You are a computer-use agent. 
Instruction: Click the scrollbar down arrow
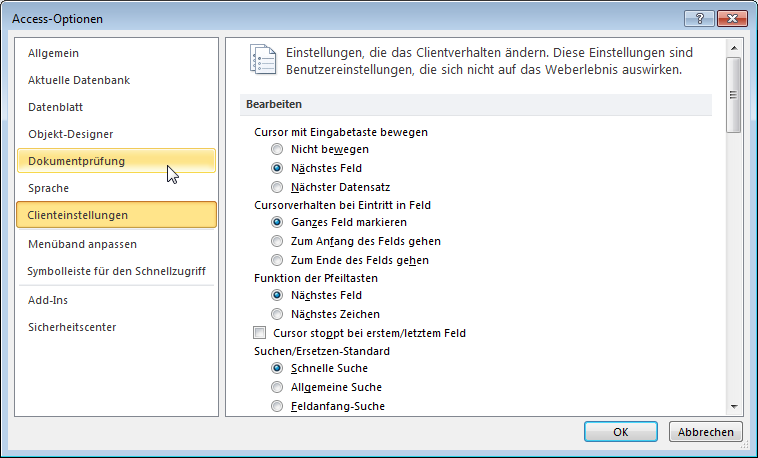point(734,406)
